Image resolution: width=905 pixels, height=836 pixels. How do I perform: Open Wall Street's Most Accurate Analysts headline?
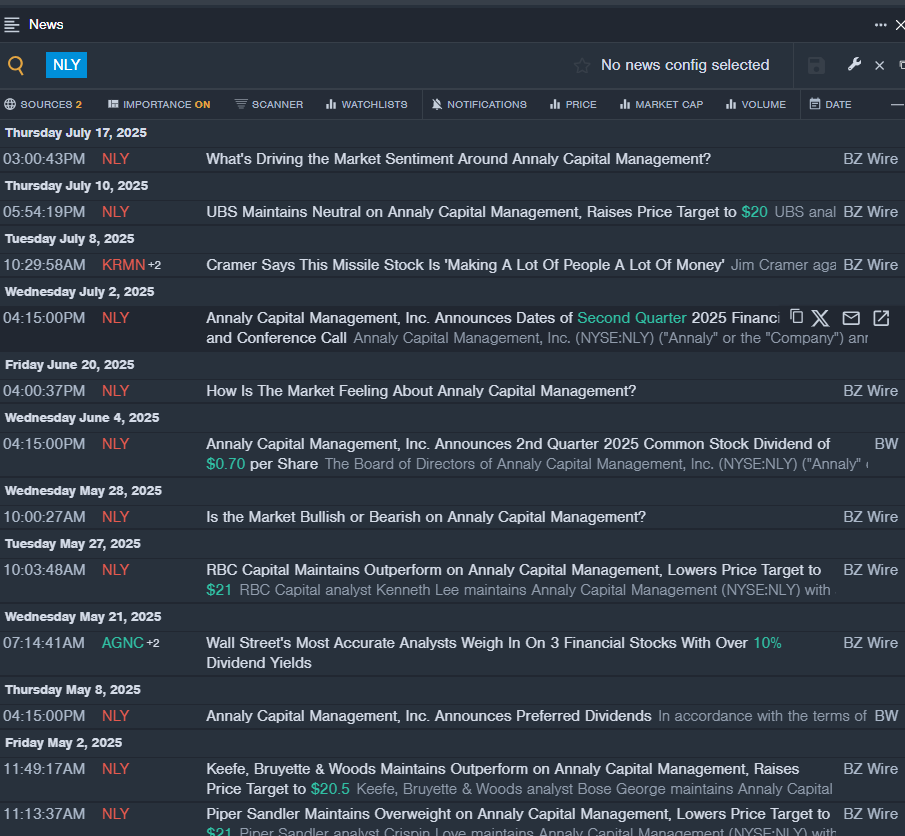493,652
